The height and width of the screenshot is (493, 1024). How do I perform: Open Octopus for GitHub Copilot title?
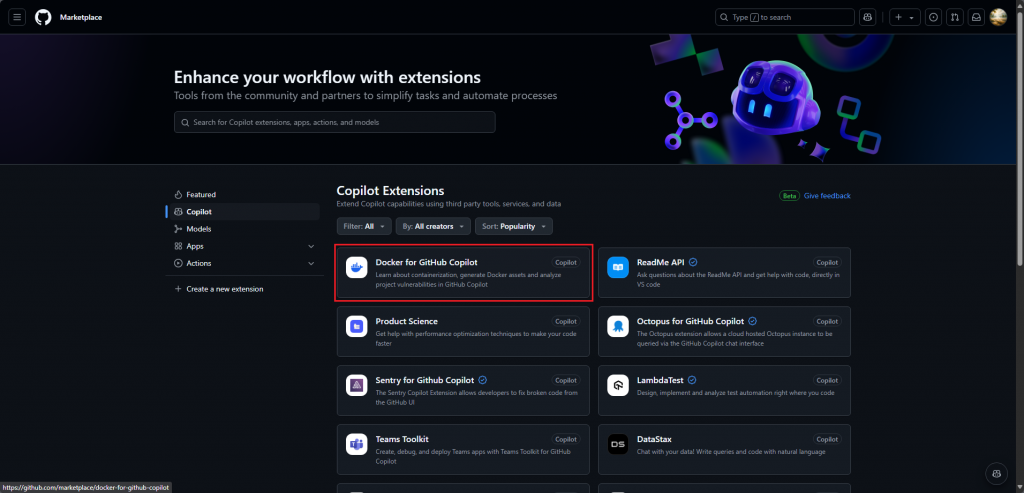click(x=690, y=321)
